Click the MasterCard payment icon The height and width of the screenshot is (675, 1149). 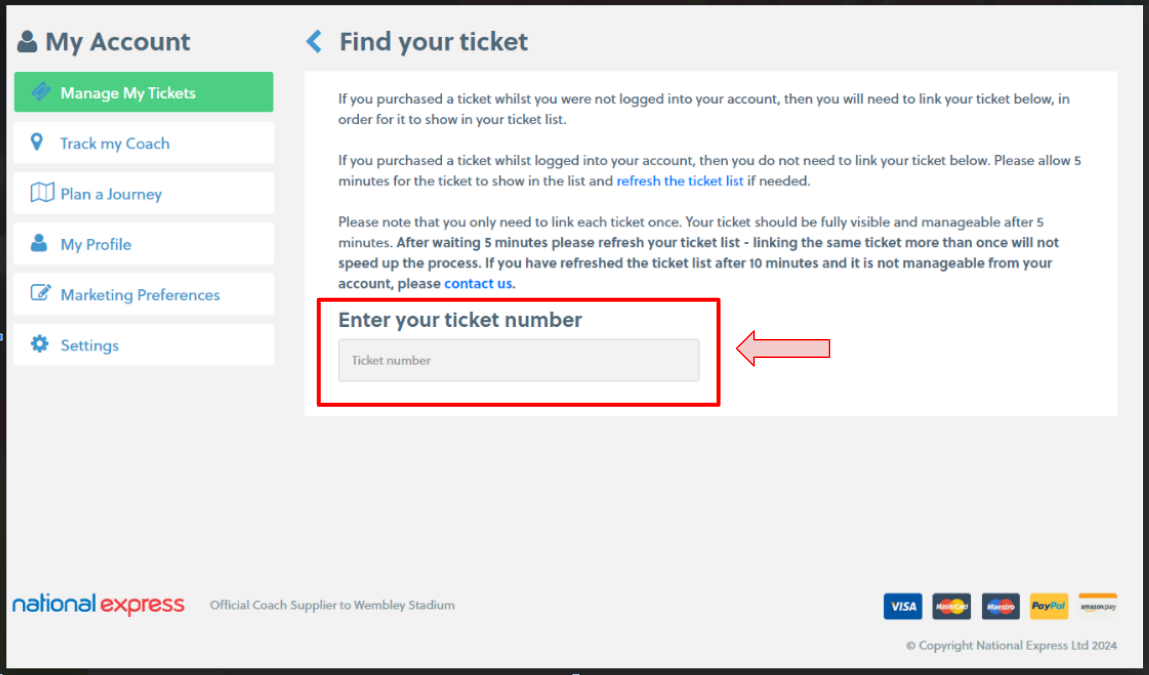click(951, 606)
